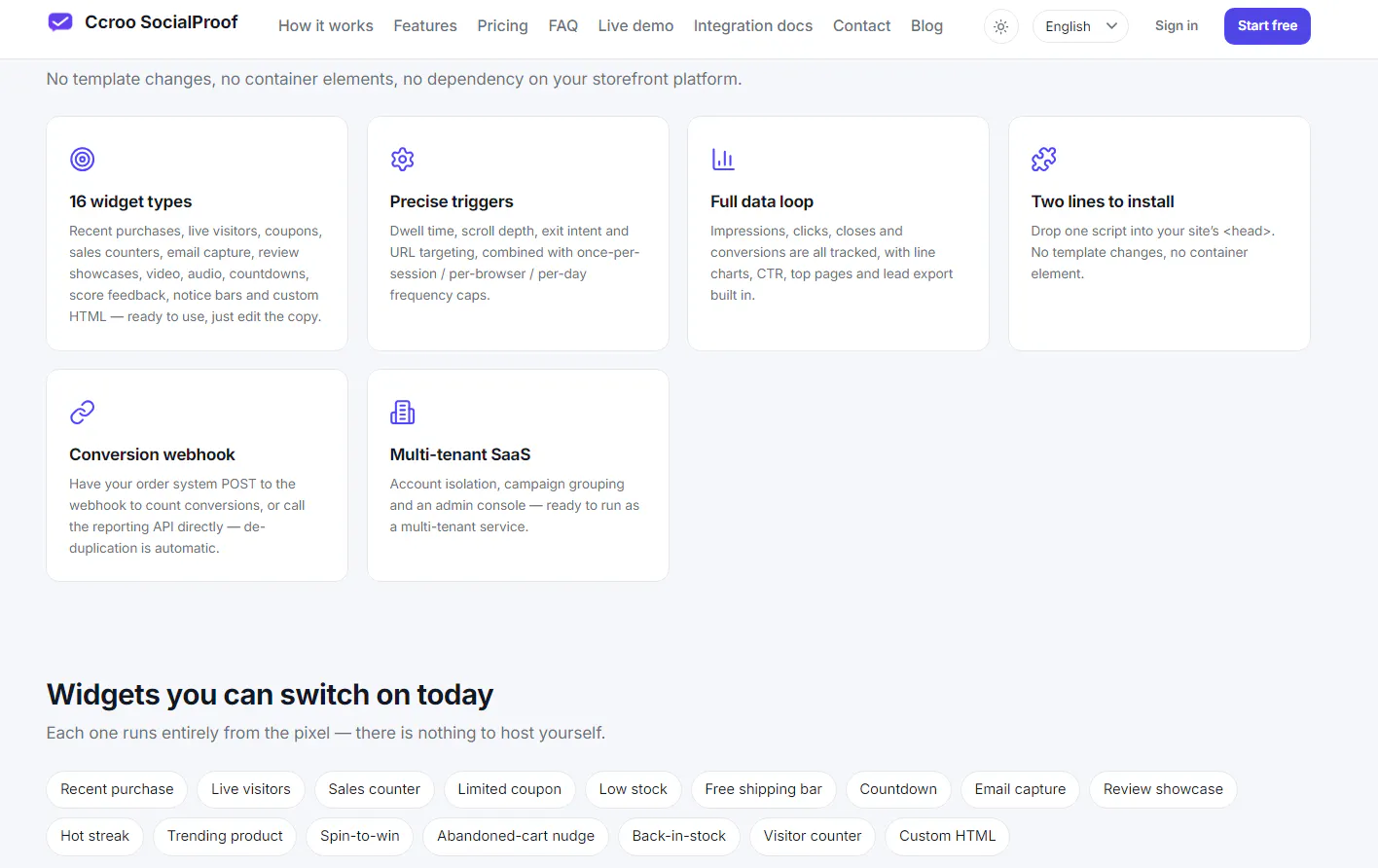Toggle the light/dark theme sun icon
This screenshot has width=1378, height=868.
[1000, 26]
